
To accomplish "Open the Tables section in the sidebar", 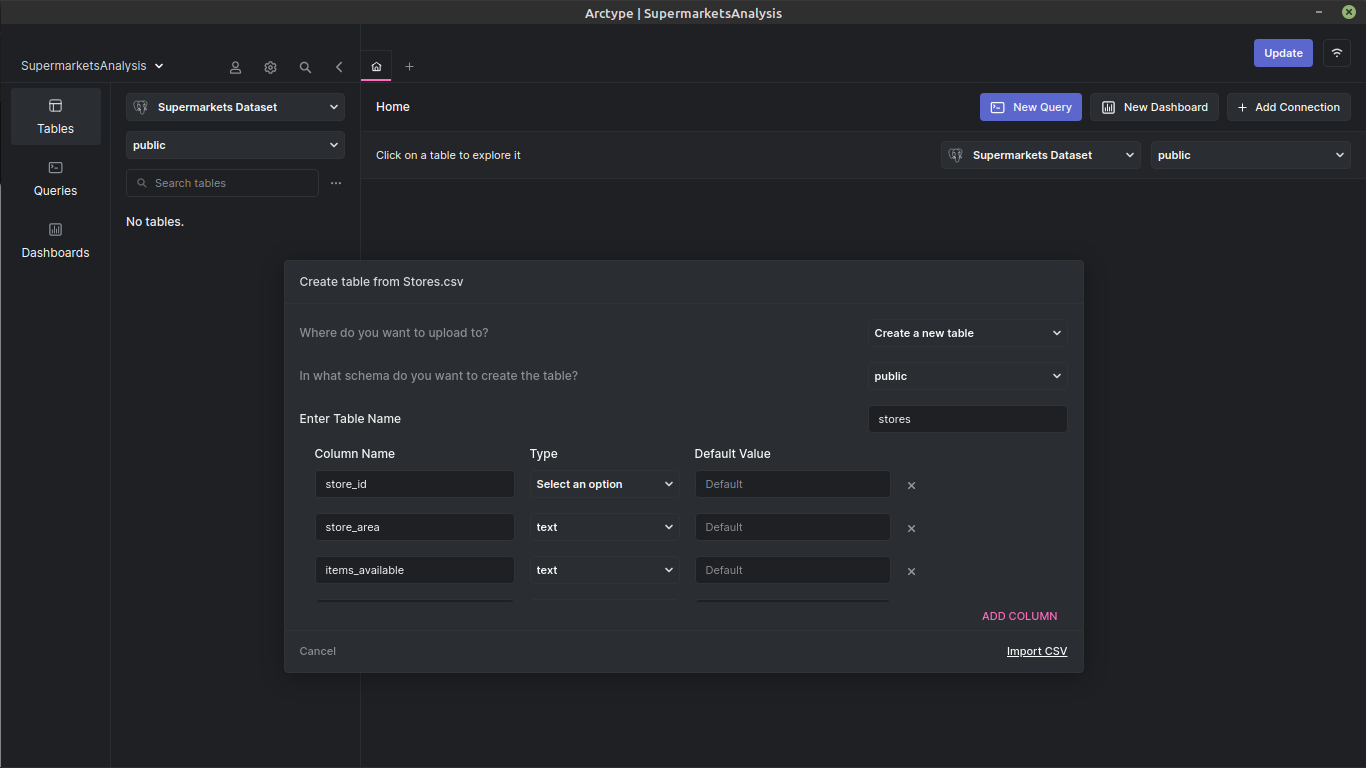I will pos(55,116).
